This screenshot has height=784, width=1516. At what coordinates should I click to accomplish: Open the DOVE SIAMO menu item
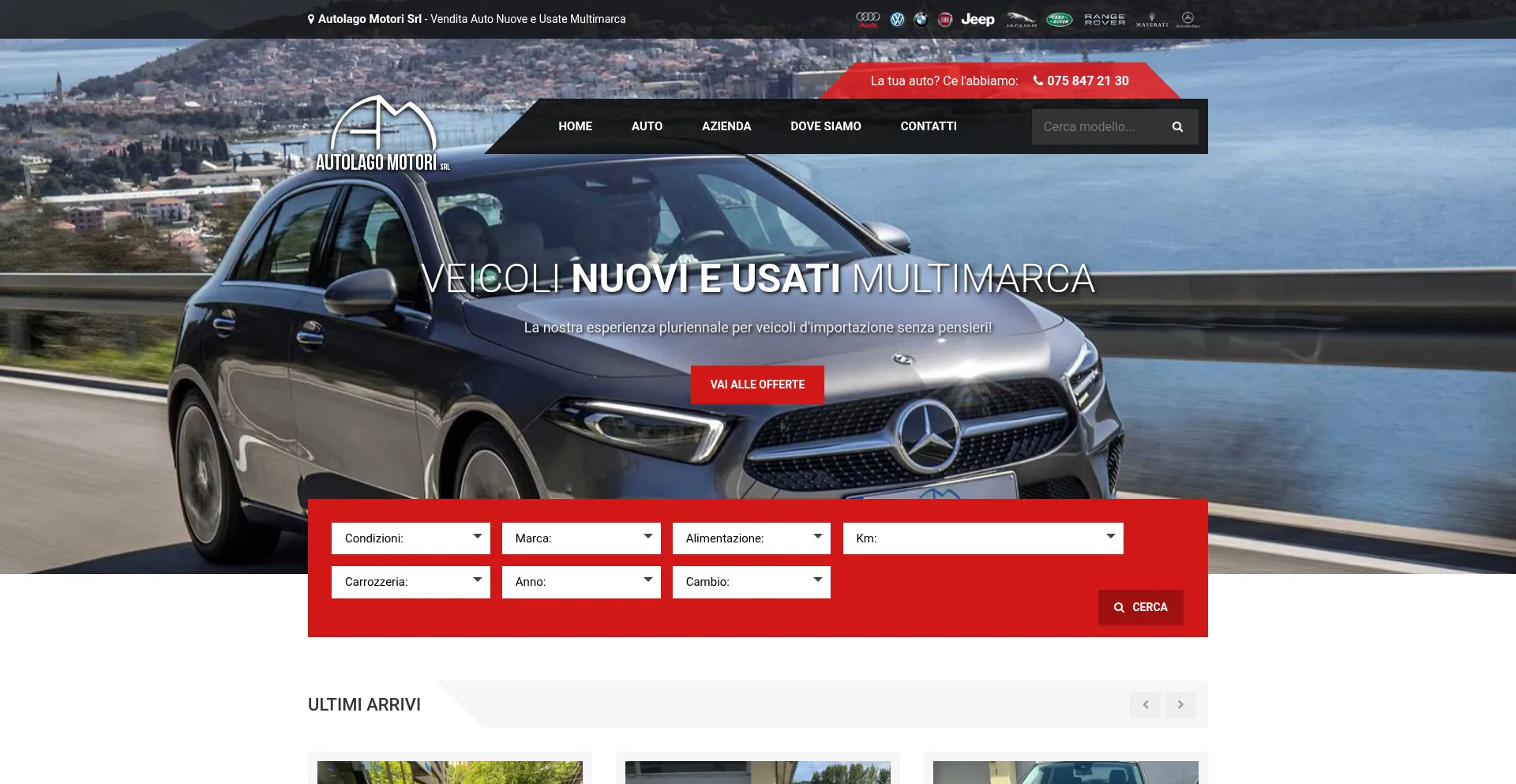(826, 126)
